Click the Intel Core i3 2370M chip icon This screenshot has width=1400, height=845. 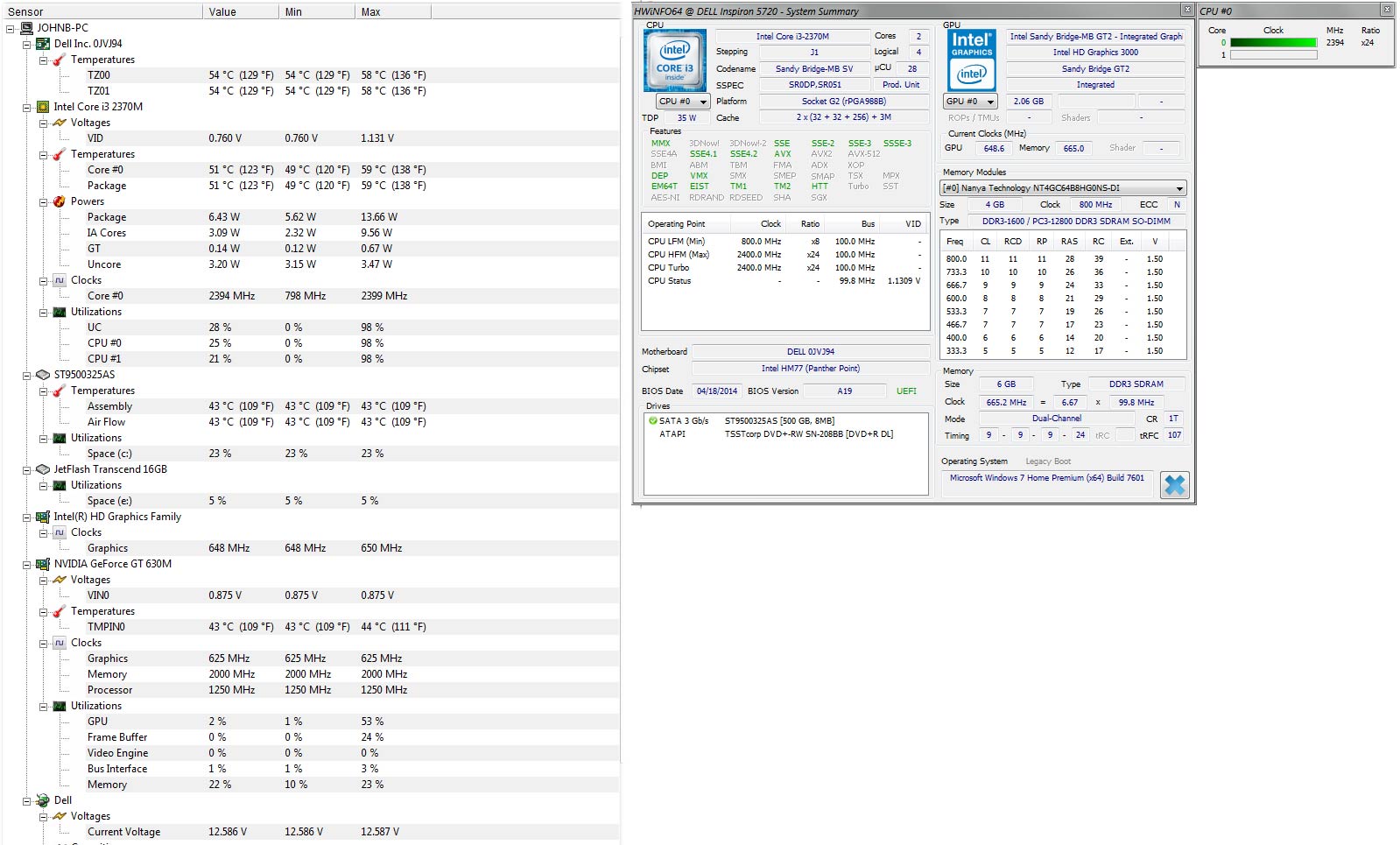[42, 107]
